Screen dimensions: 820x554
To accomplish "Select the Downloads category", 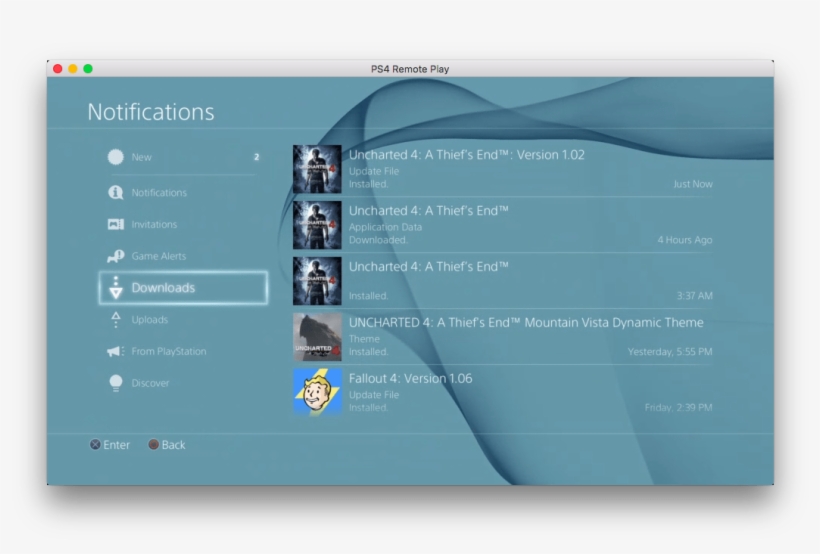I will 183,288.
